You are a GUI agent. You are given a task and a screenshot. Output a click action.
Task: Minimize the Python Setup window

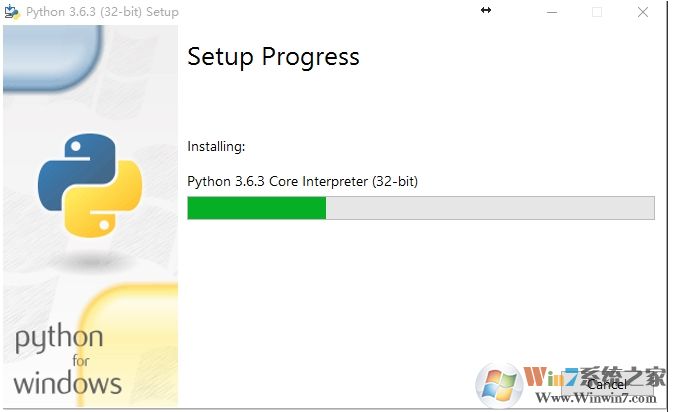552,12
